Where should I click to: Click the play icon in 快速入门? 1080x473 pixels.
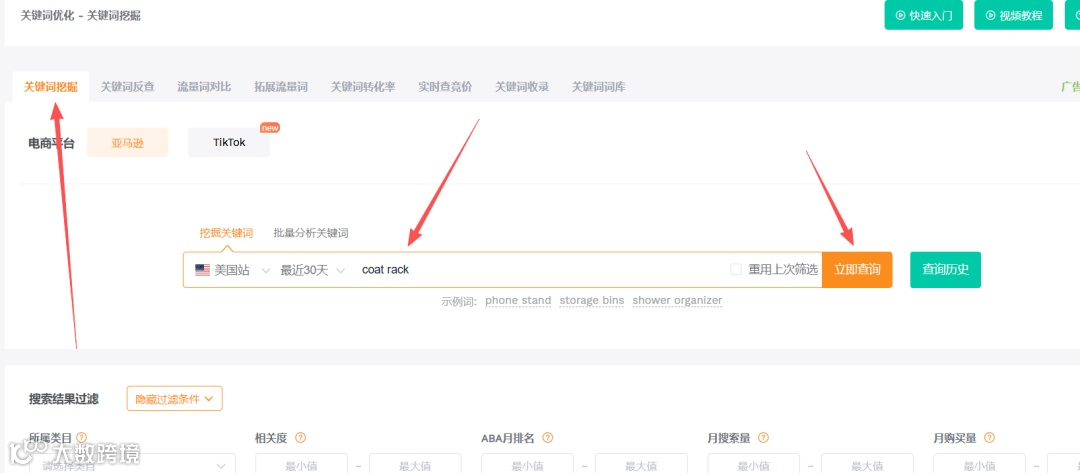point(900,15)
